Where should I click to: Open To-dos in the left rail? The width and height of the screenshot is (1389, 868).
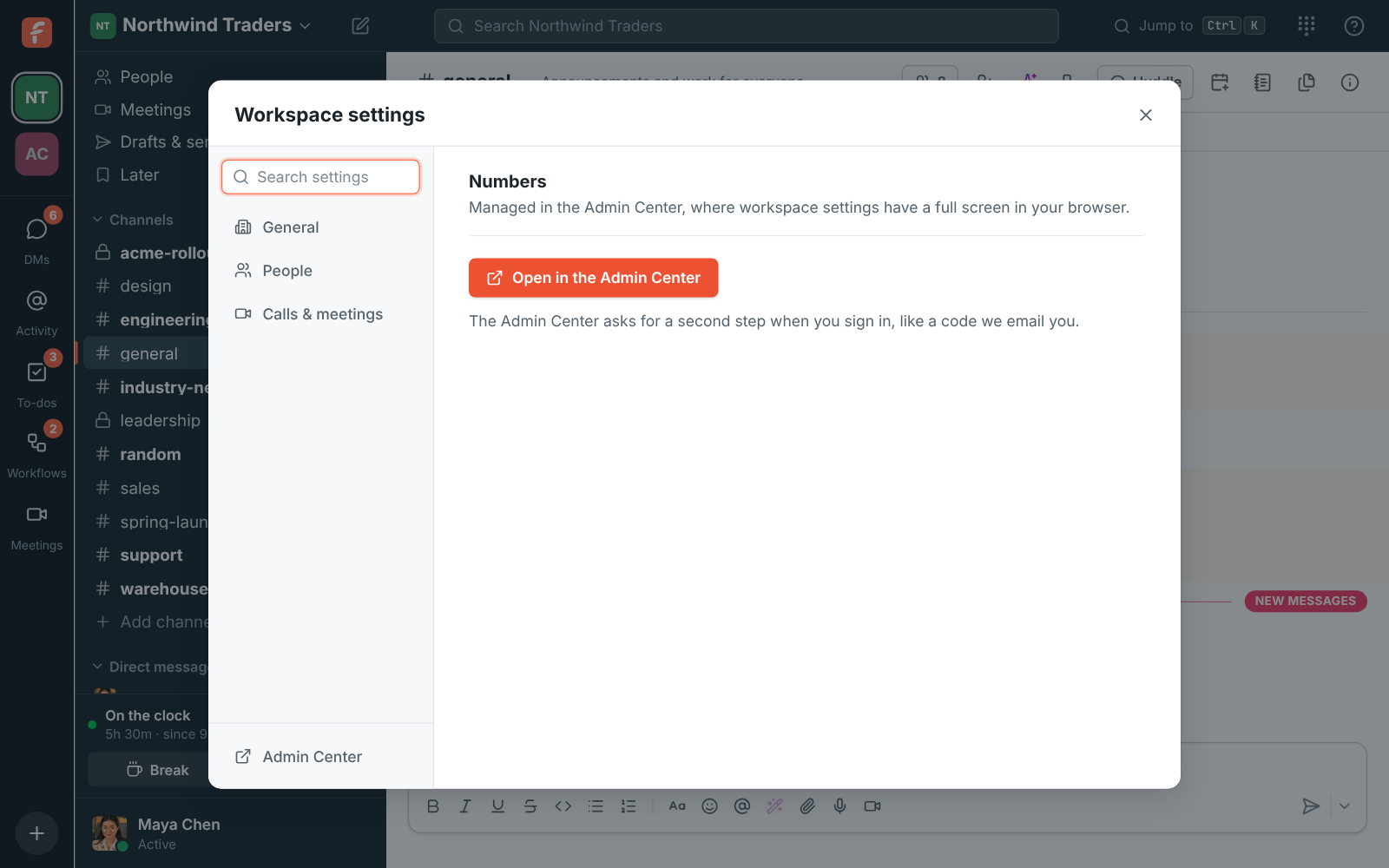(36, 383)
